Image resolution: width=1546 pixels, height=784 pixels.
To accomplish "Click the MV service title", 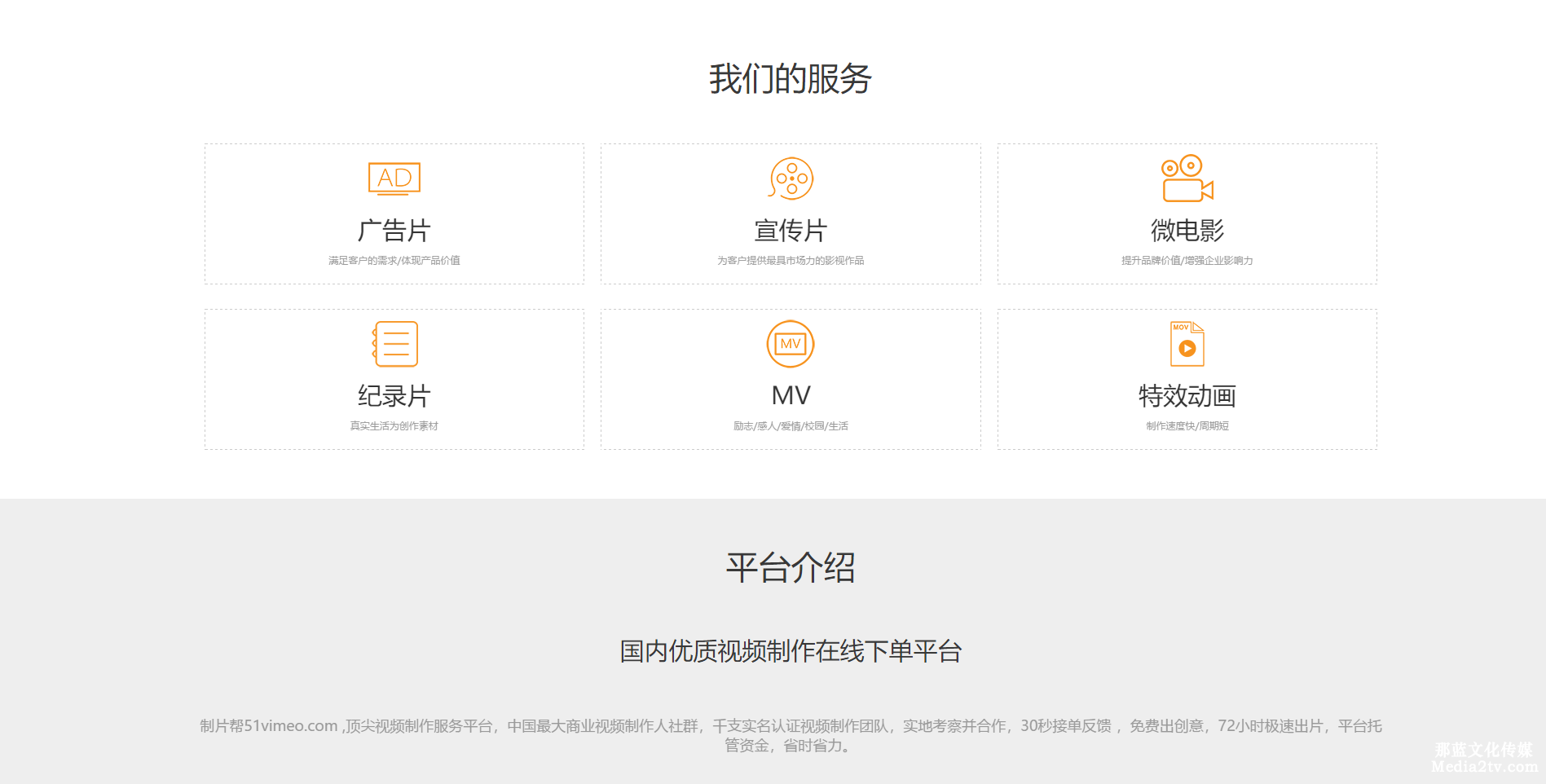I will click(790, 395).
